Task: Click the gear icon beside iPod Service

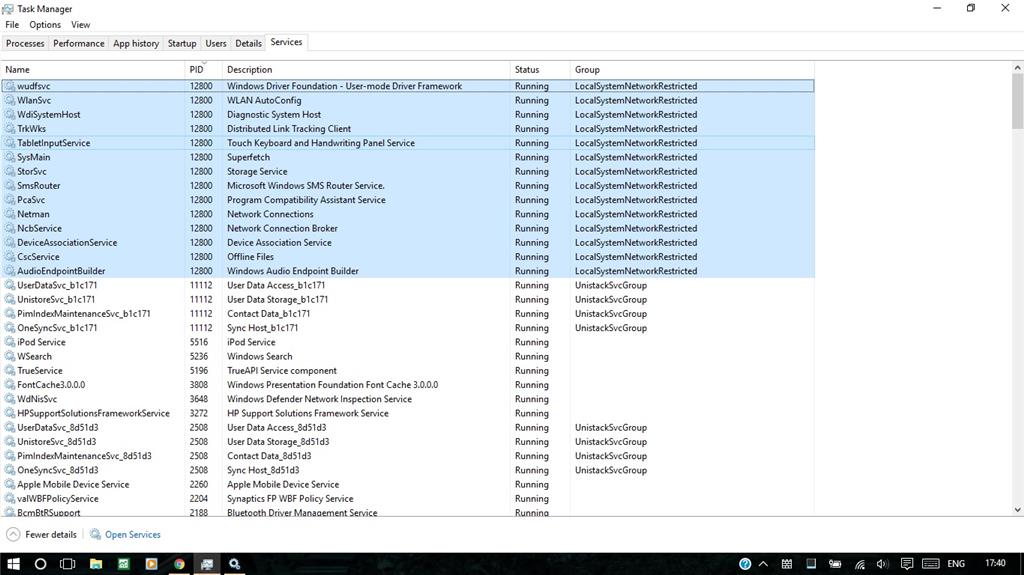Action: pos(10,342)
